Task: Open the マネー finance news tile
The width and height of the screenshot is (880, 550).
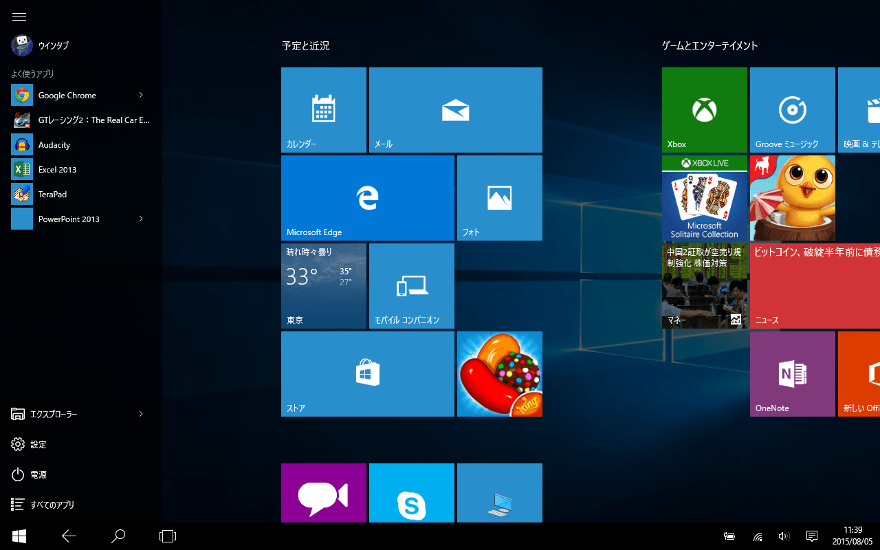Action: point(704,286)
